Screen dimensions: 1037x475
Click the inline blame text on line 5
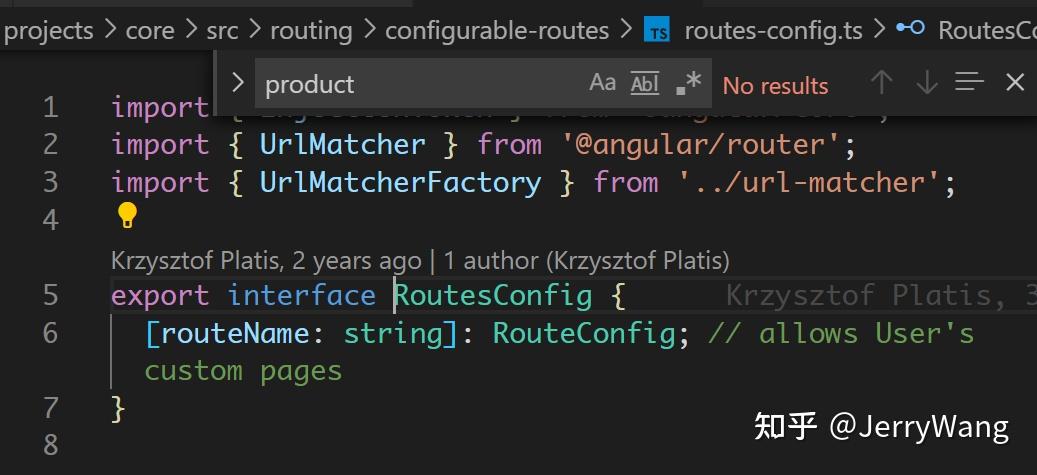tap(880, 295)
